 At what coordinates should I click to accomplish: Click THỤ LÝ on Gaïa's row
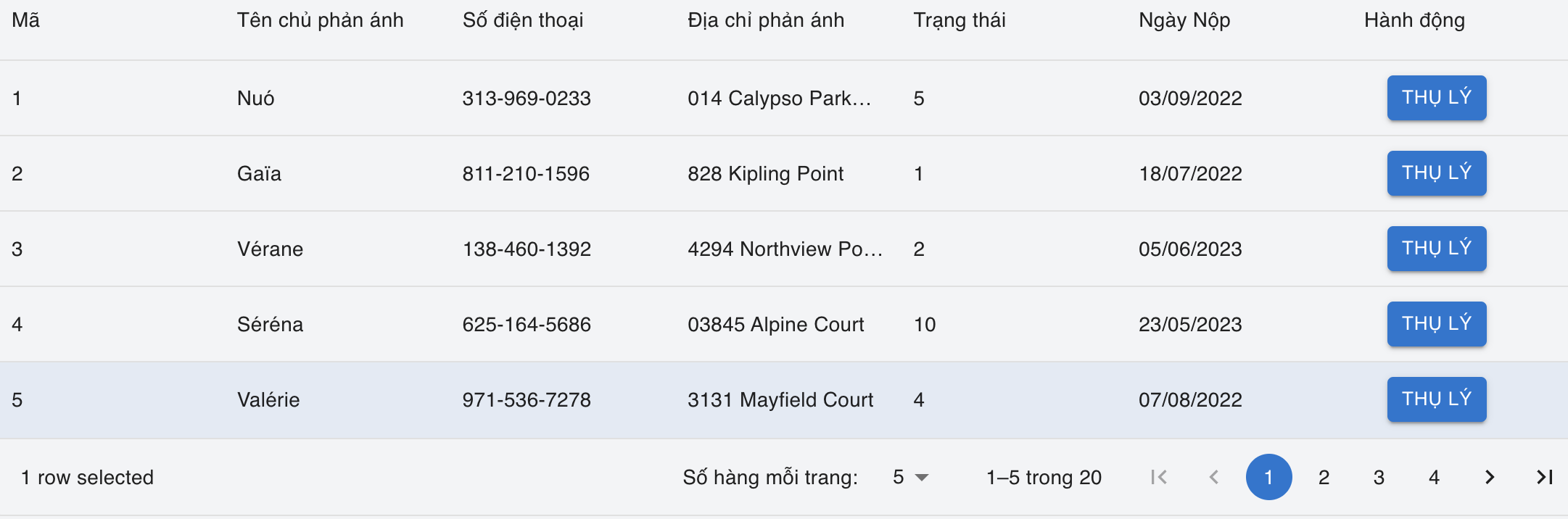[x=1436, y=173]
